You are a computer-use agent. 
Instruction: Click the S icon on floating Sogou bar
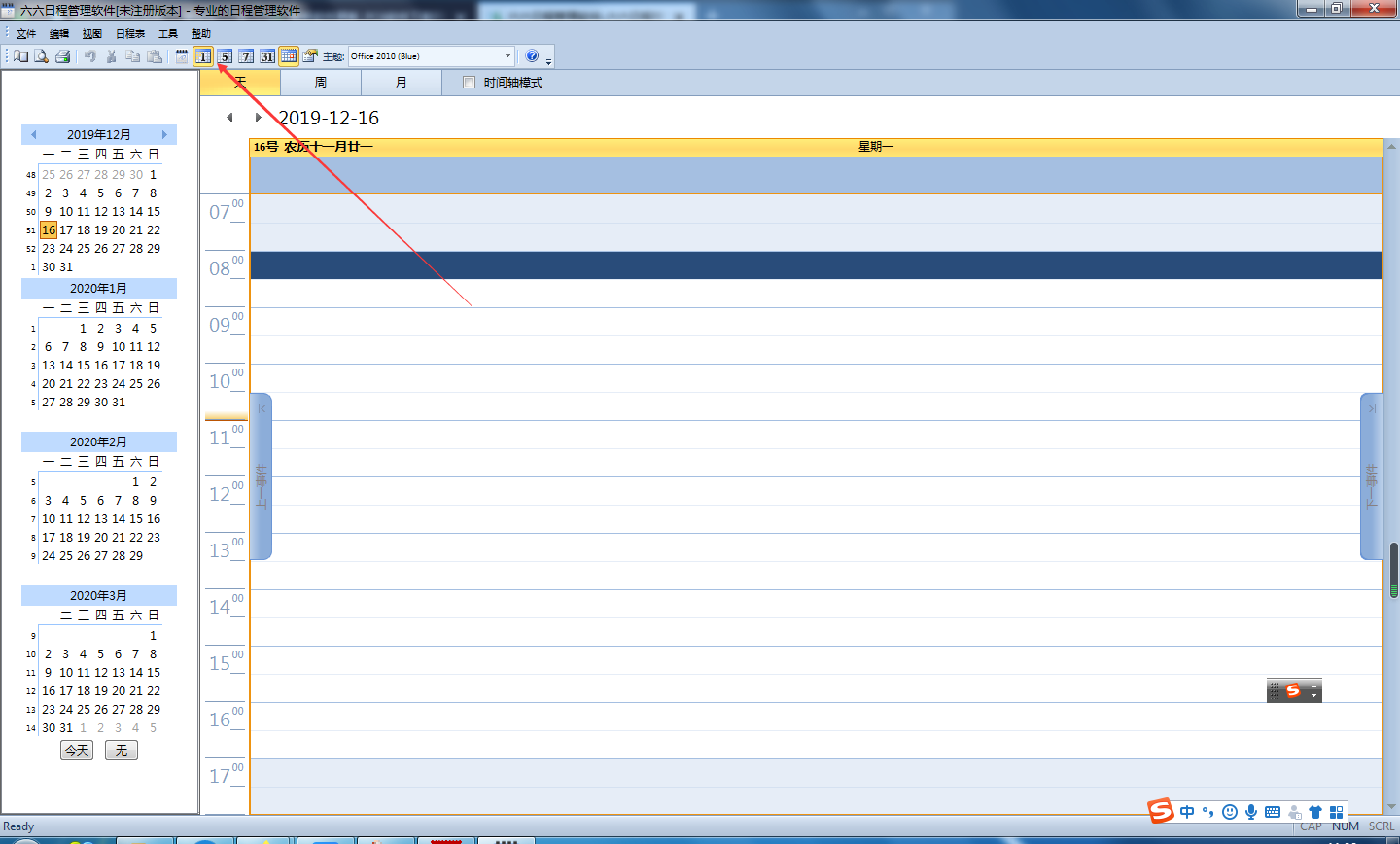pyautogui.click(x=1293, y=690)
